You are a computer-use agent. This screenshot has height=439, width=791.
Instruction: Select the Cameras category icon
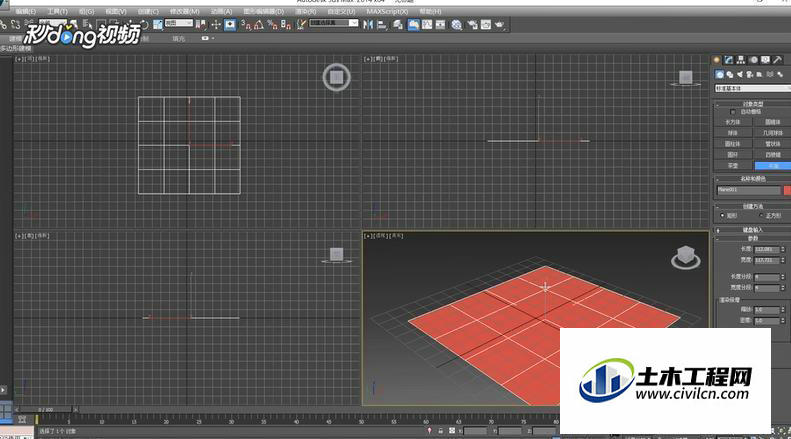click(750, 74)
